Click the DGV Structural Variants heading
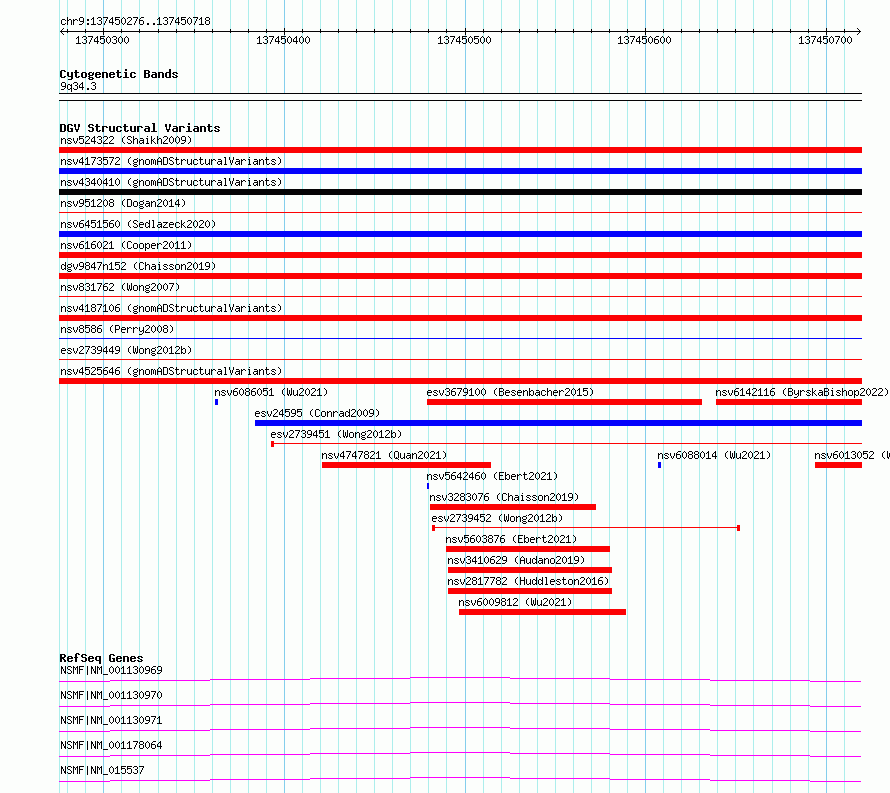This screenshot has height=793, width=890. pyautogui.click(x=140, y=128)
